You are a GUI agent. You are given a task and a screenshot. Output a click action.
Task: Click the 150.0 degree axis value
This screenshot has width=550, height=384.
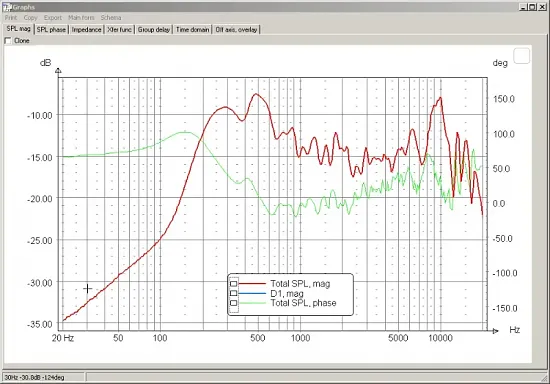504,99
